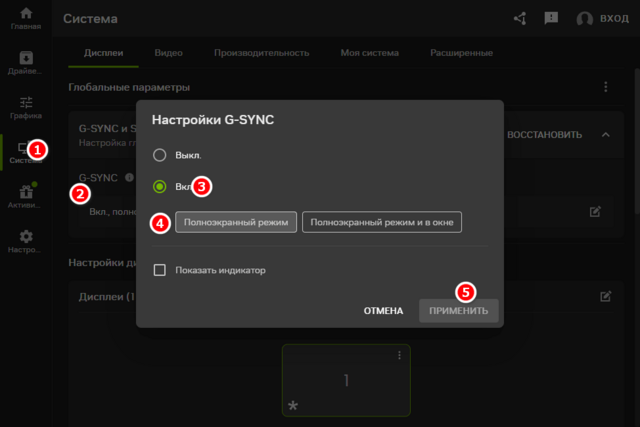Open the Графика sidebar section

(x=26, y=107)
